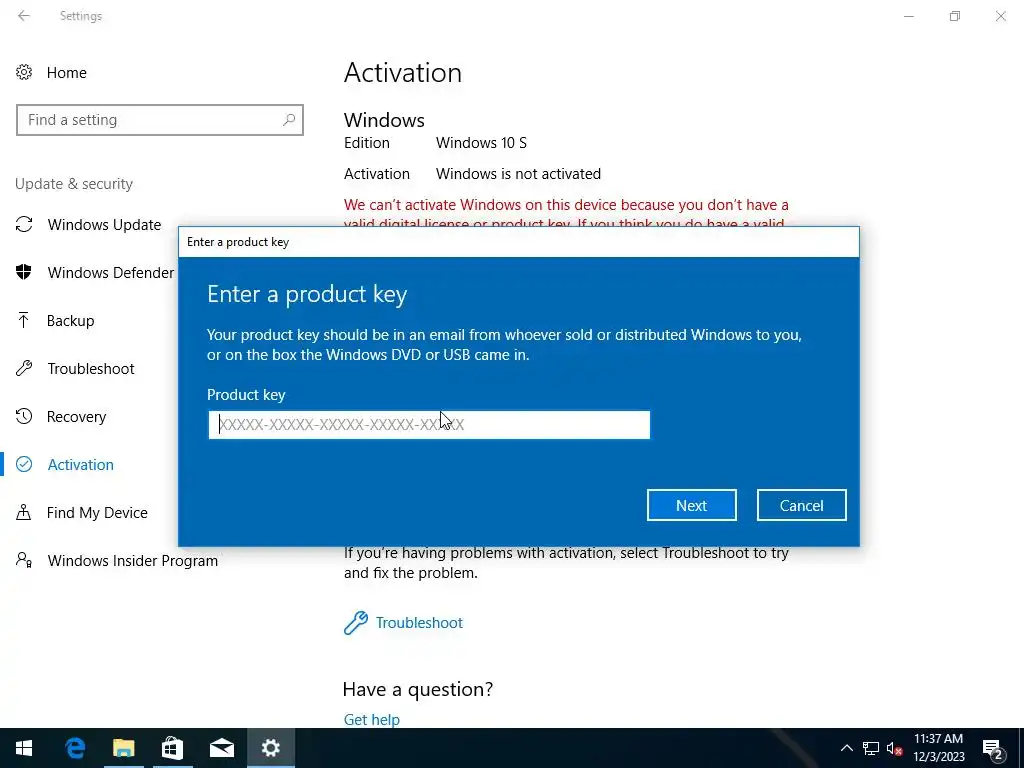Click the Find My Device person icon
This screenshot has width=1024, height=768.
[24, 512]
